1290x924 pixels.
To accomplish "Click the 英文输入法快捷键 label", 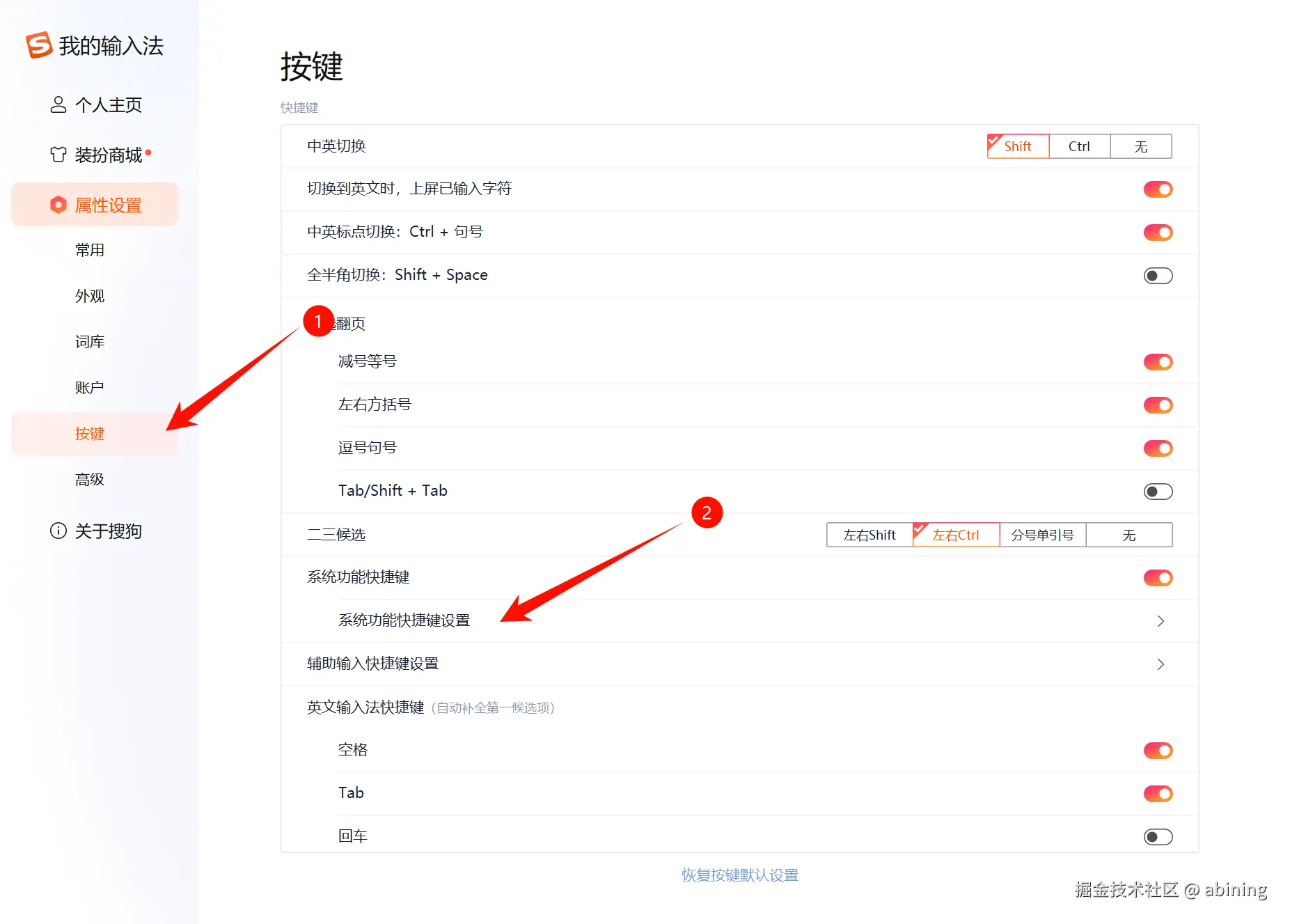I will [365, 707].
